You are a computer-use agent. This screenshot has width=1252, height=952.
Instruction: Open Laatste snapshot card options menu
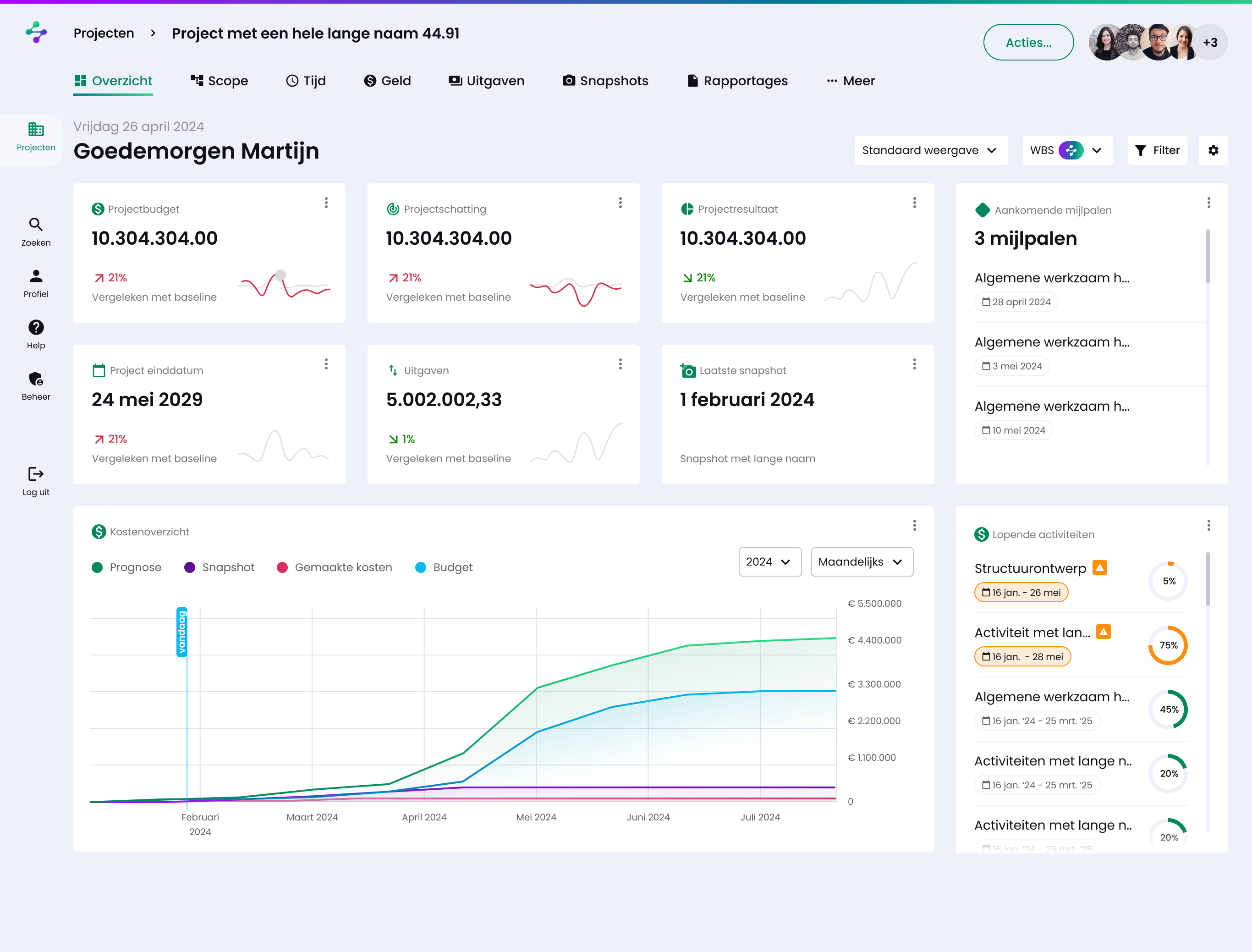pos(914,364)
